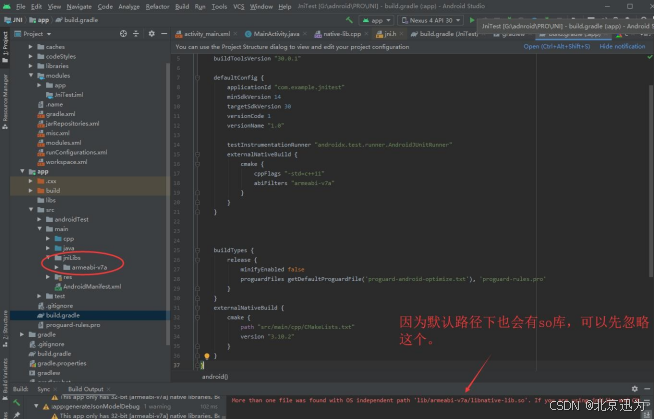The width and height of the screenshot is (654, 420).
Task: Open the Nexus 4 API 30 device dropdown
Action: (430, 20)
